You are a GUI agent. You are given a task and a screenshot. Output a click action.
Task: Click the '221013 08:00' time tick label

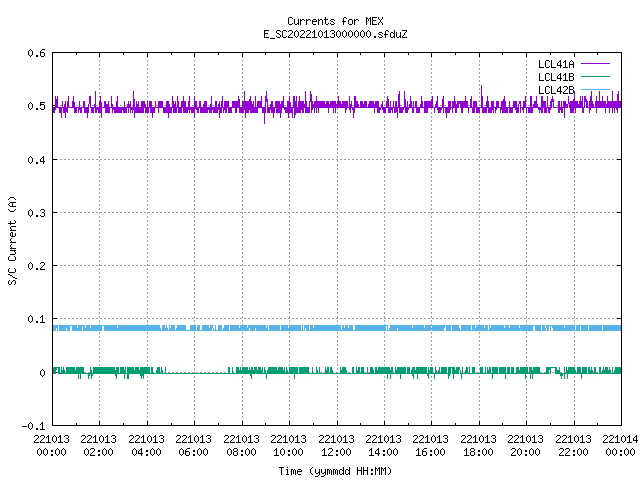(x=241, y=445)
